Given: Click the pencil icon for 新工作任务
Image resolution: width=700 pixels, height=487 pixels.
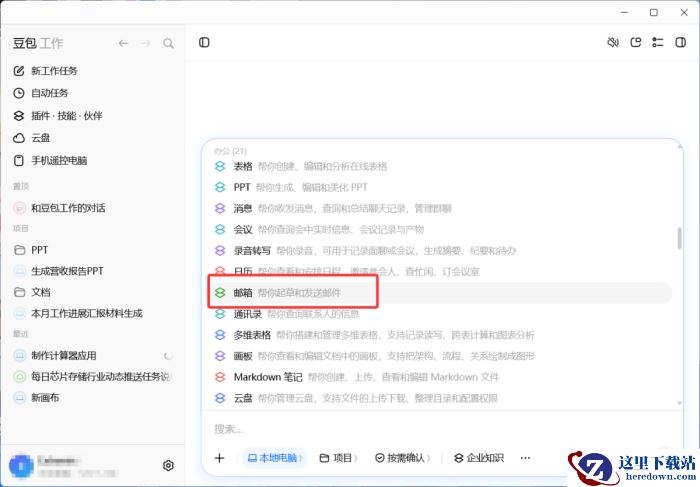Looking at the screenshot, I should (x=19, y=71).
